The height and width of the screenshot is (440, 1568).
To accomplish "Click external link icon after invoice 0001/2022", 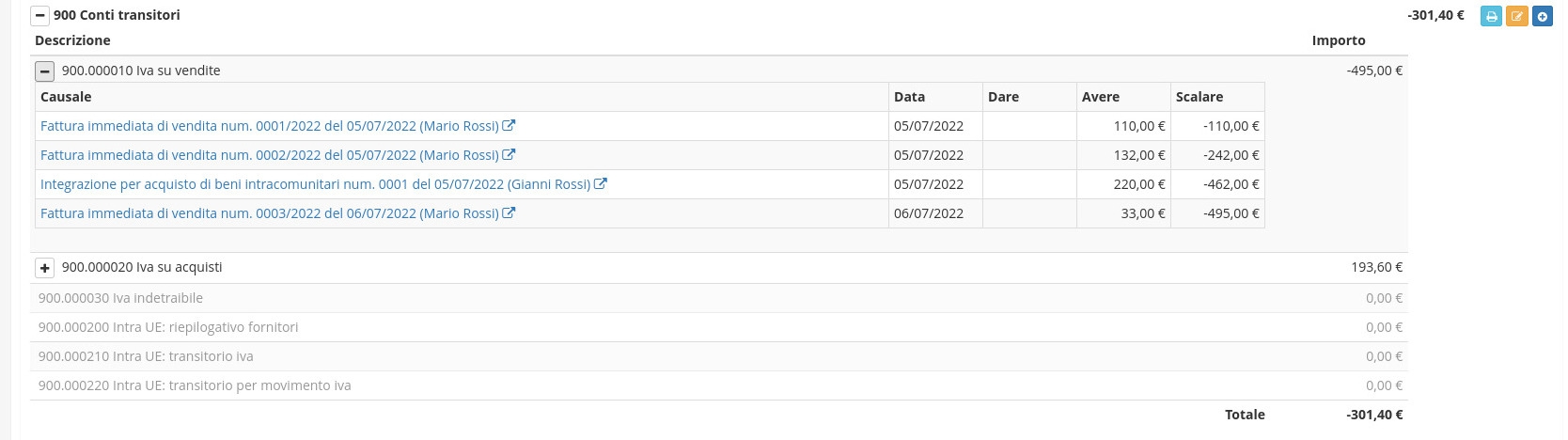I will (509, 126).
